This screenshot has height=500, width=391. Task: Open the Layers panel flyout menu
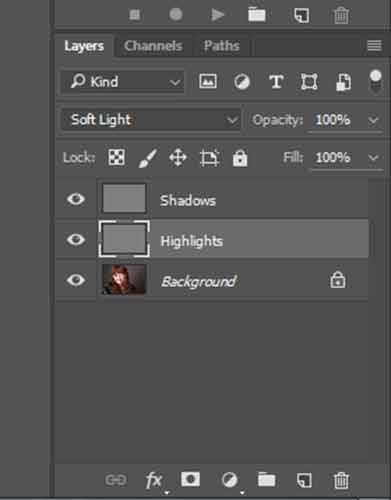pos(374,46)
